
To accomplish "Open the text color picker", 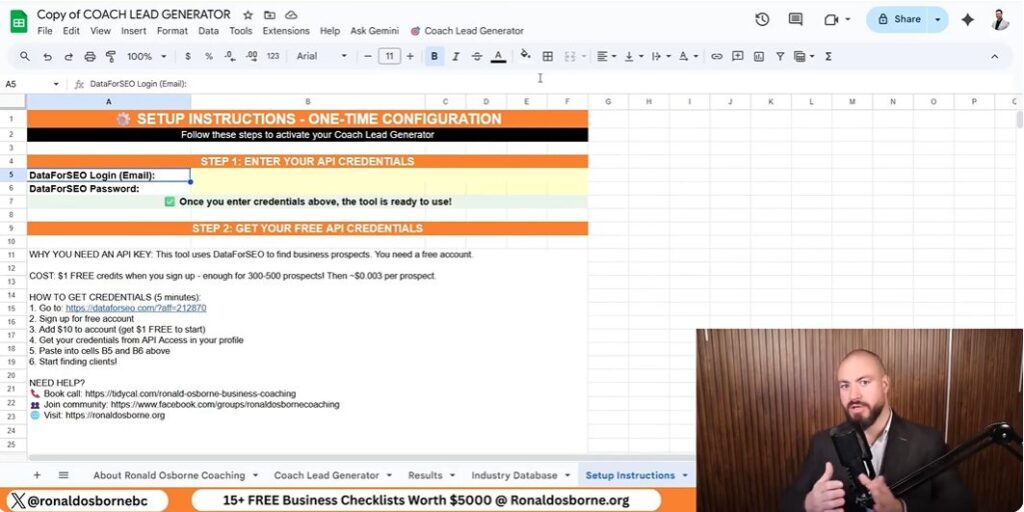I will [x=498, y=57].
